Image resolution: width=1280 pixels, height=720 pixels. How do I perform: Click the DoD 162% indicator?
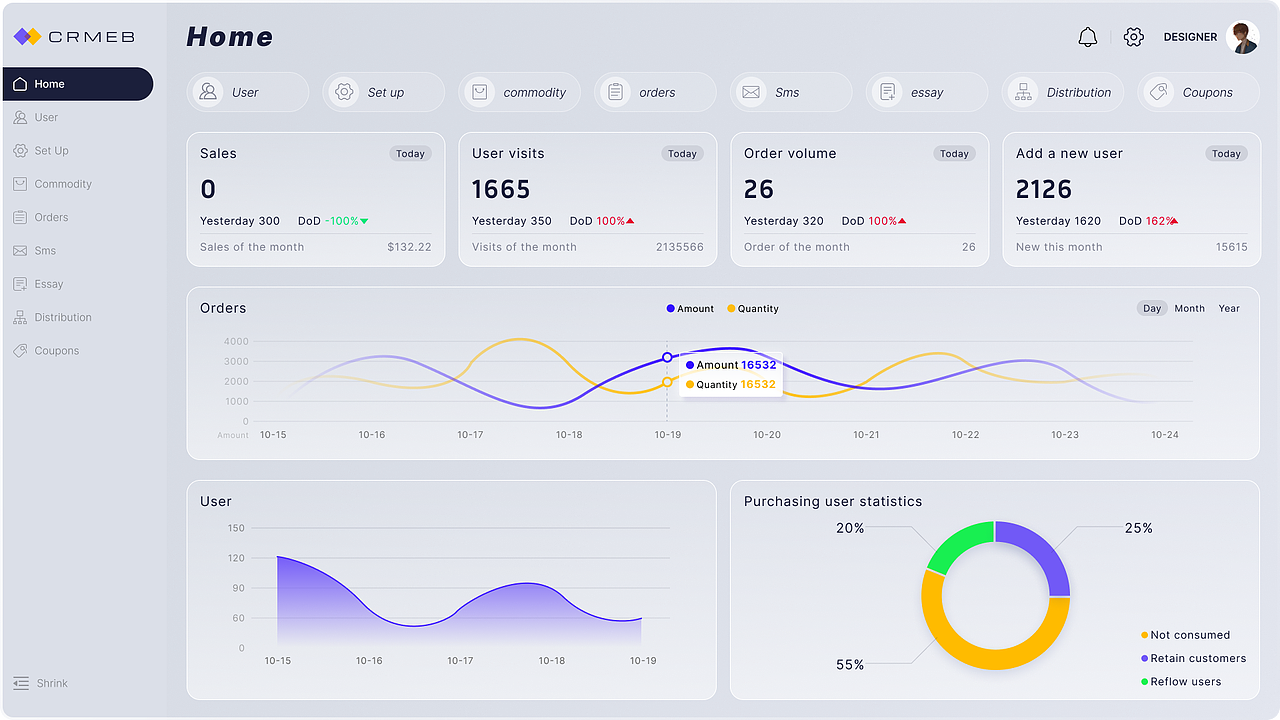point(1148,221)
